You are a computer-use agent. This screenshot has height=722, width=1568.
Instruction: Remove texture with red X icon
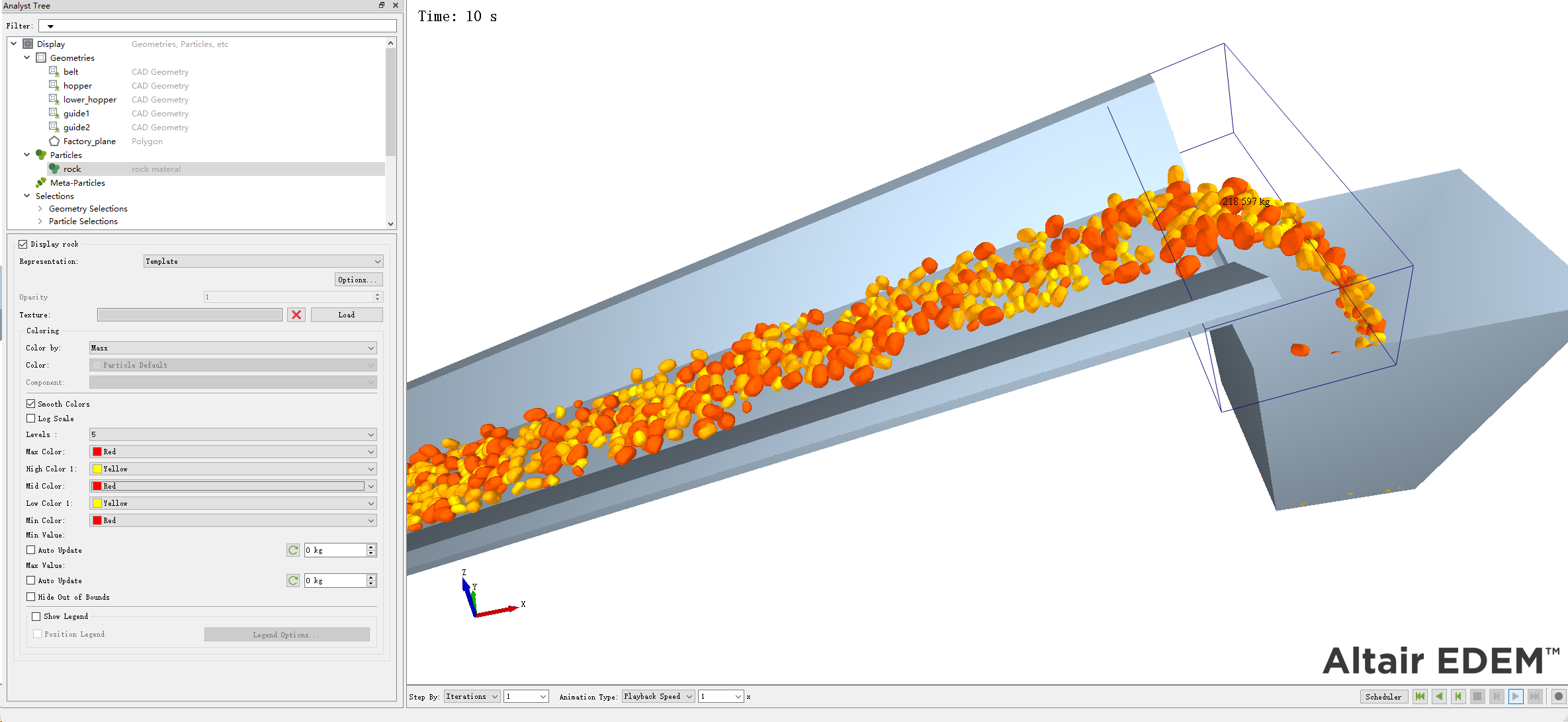pos(296,315)
